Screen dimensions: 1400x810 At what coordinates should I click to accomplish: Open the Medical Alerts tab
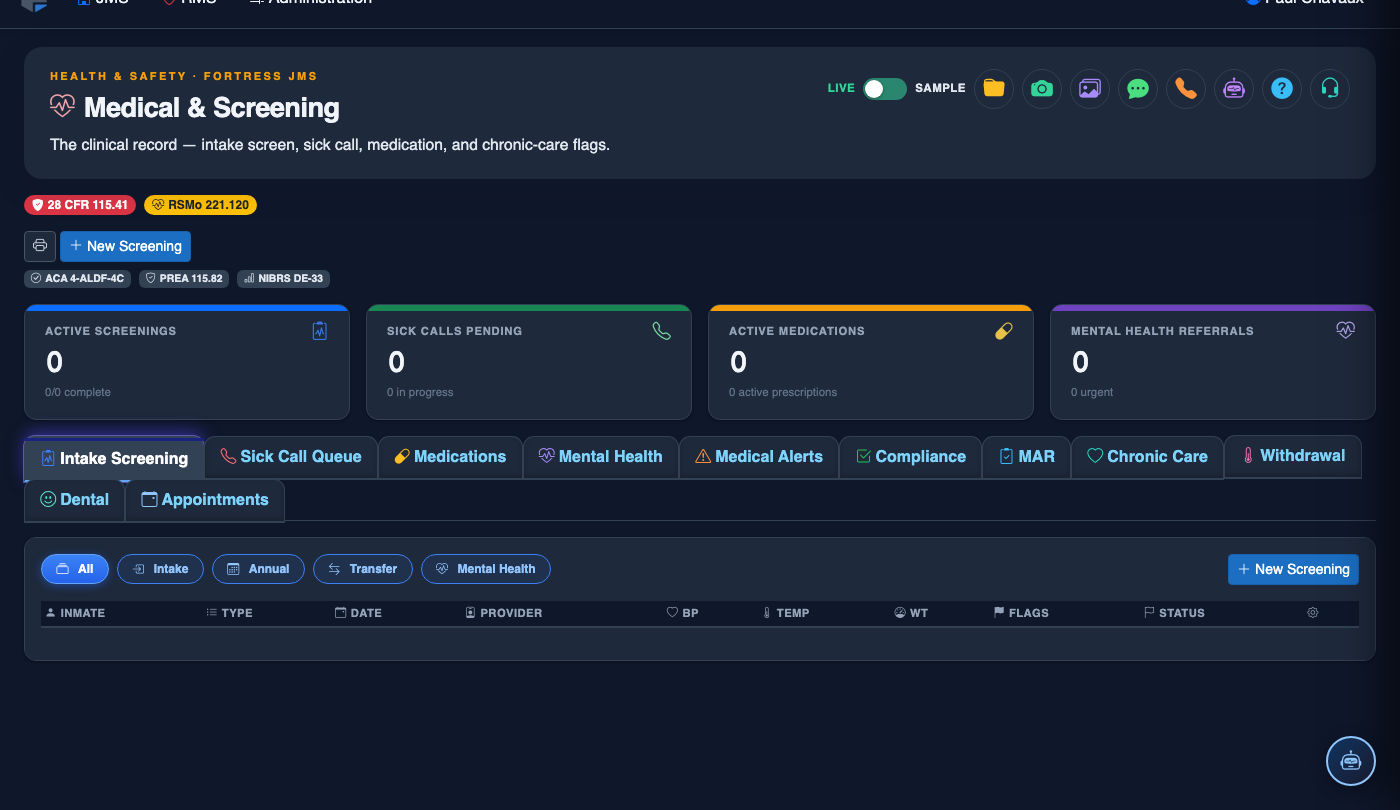point(759,457)
